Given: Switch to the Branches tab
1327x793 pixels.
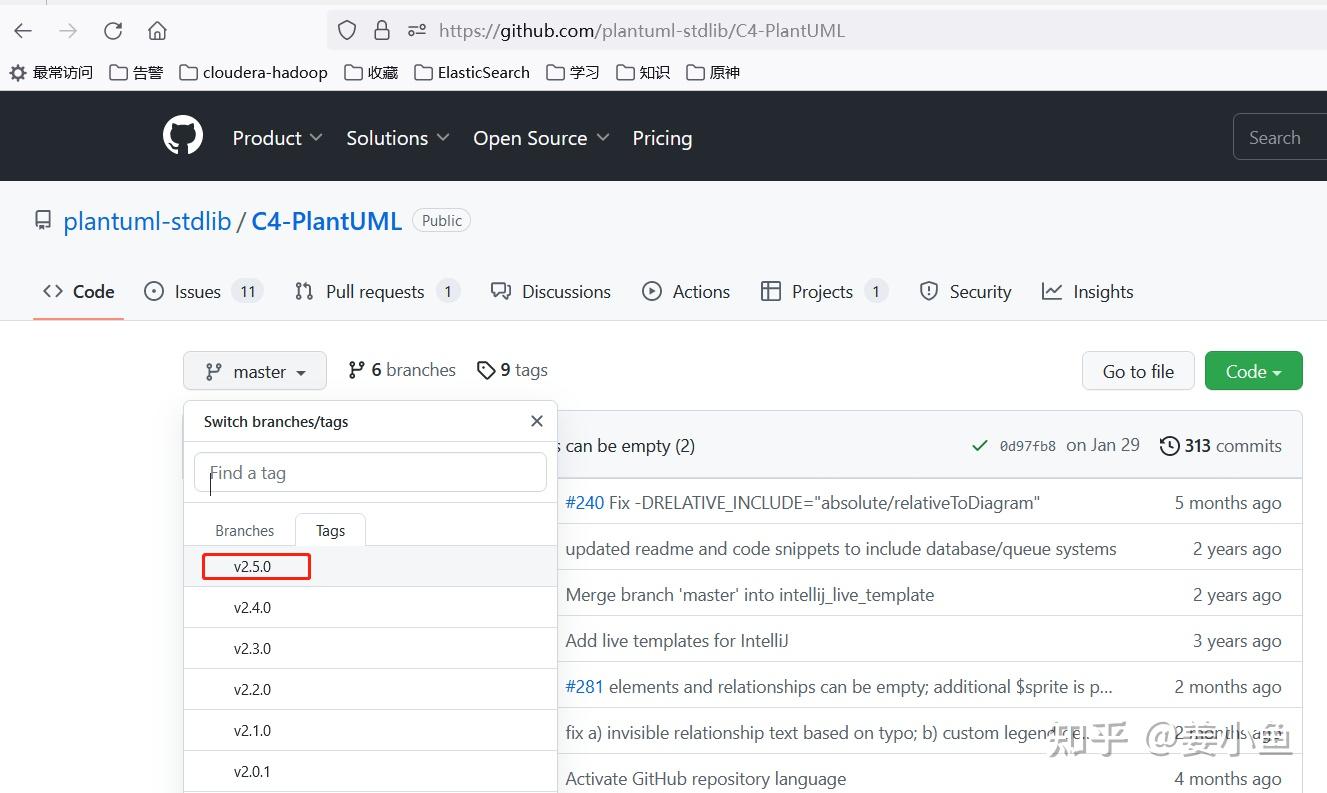Looking at the screenshot, I should coord(244,531).
